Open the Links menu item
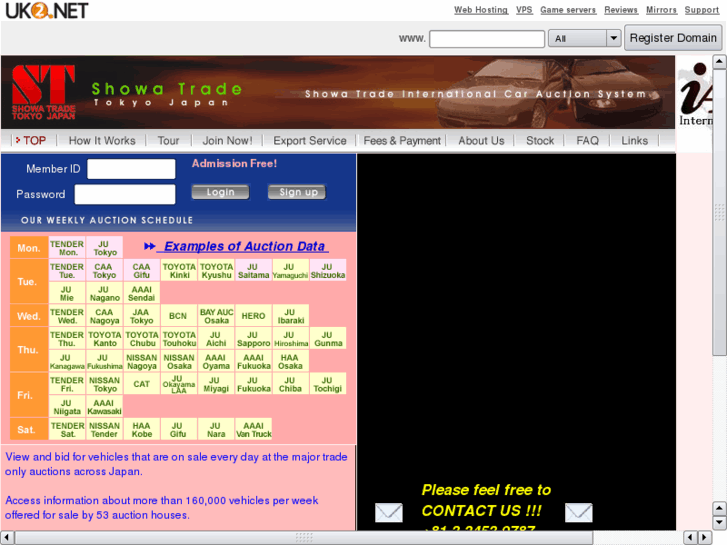Image resolution: width=727 pixels, height=545 pixels. click(x=634, y=141)
